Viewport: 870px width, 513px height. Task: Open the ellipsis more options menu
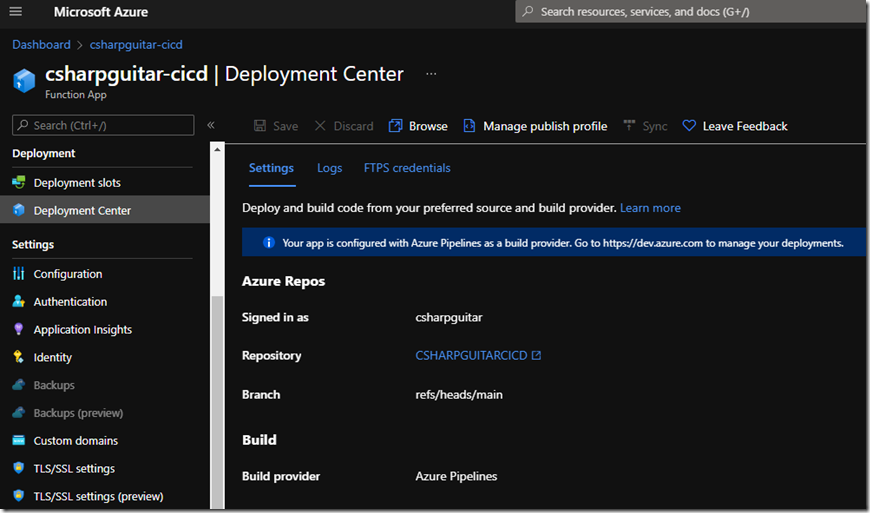point(431,74)
